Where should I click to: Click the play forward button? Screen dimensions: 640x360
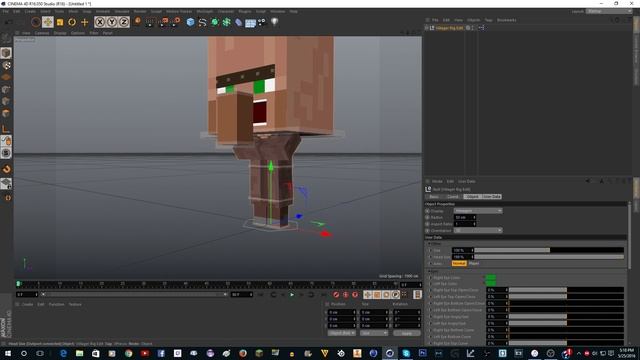pyautogui.click(x=292, y=294)
